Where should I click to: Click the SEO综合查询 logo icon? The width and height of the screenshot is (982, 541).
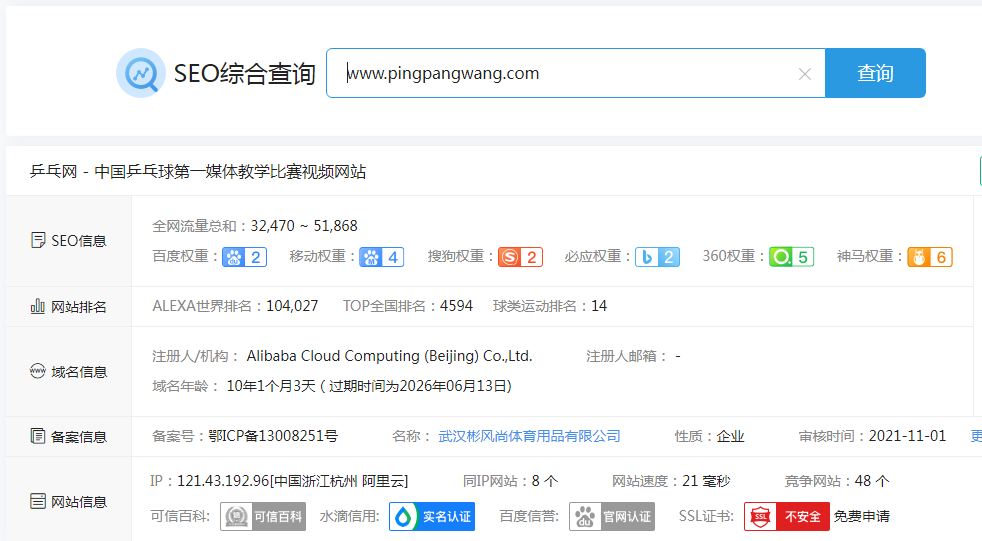click(x=141, y=73)
